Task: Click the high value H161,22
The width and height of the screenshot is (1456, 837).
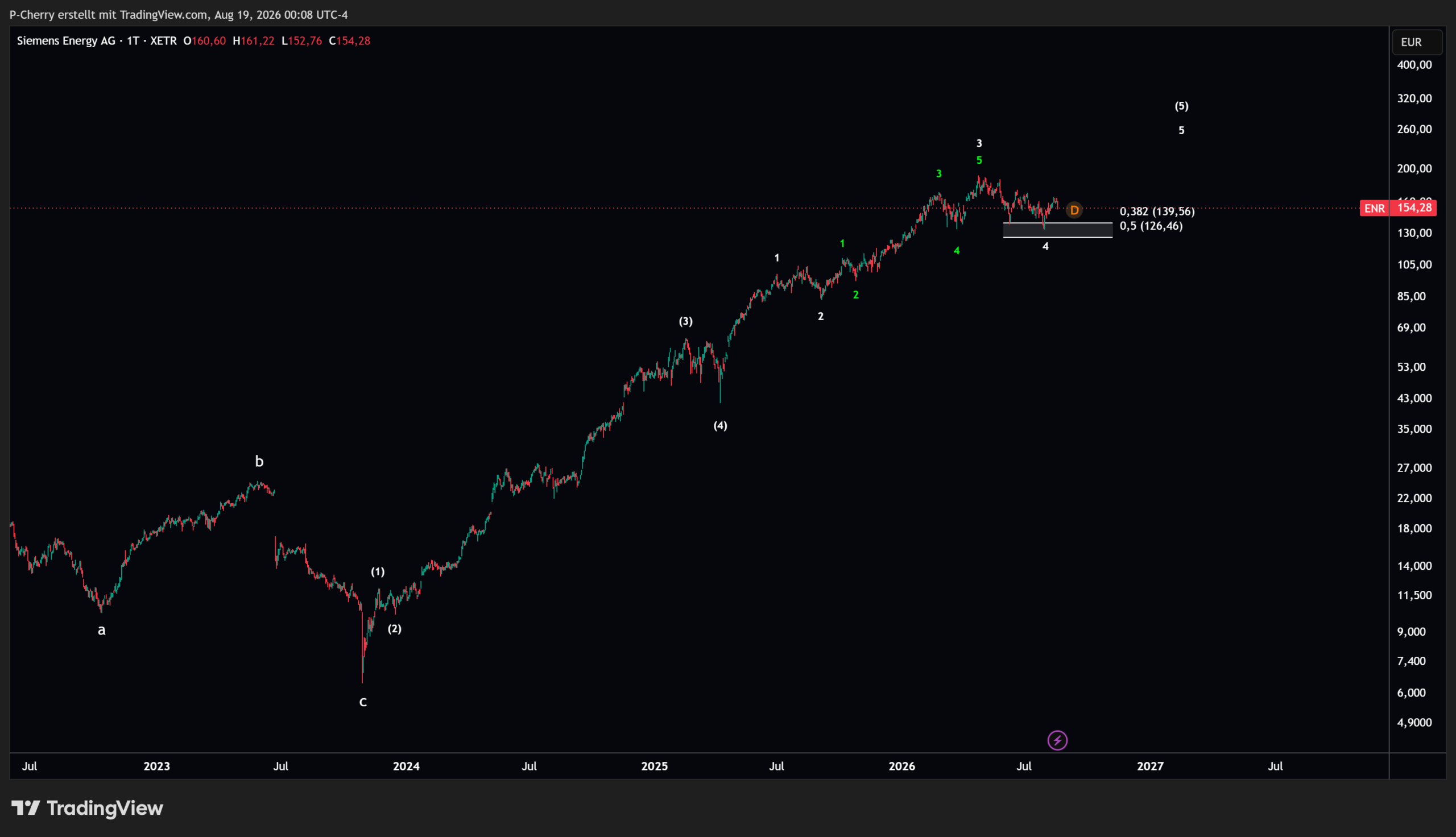Action: (x=254, y=41)
